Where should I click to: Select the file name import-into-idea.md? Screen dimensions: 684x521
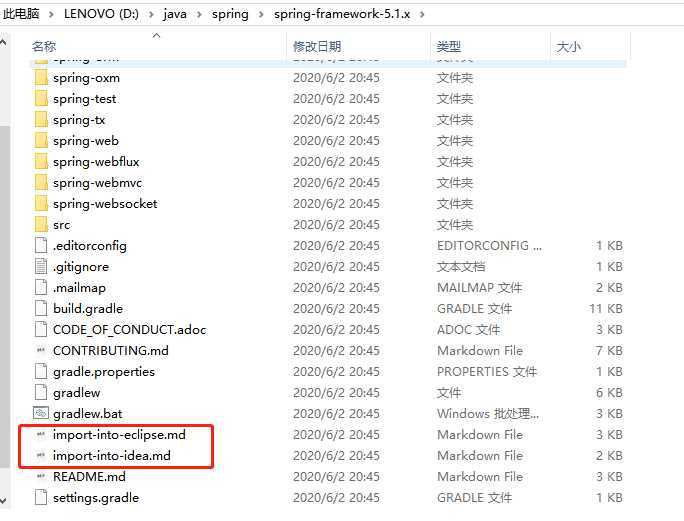tap(112, 456)
